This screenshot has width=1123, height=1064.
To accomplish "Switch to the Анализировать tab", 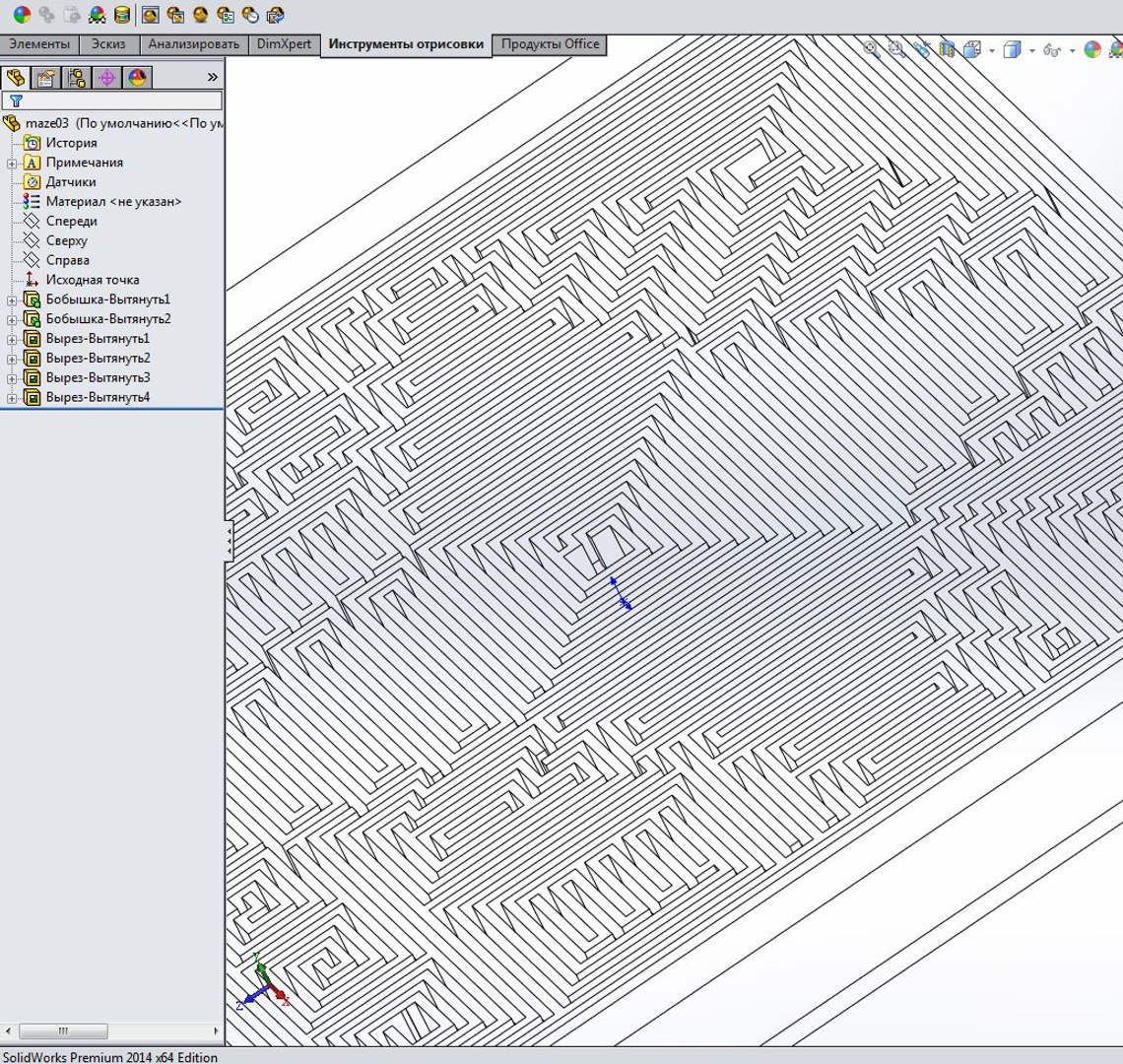I will pyautogui.click(x=193, y=44).
